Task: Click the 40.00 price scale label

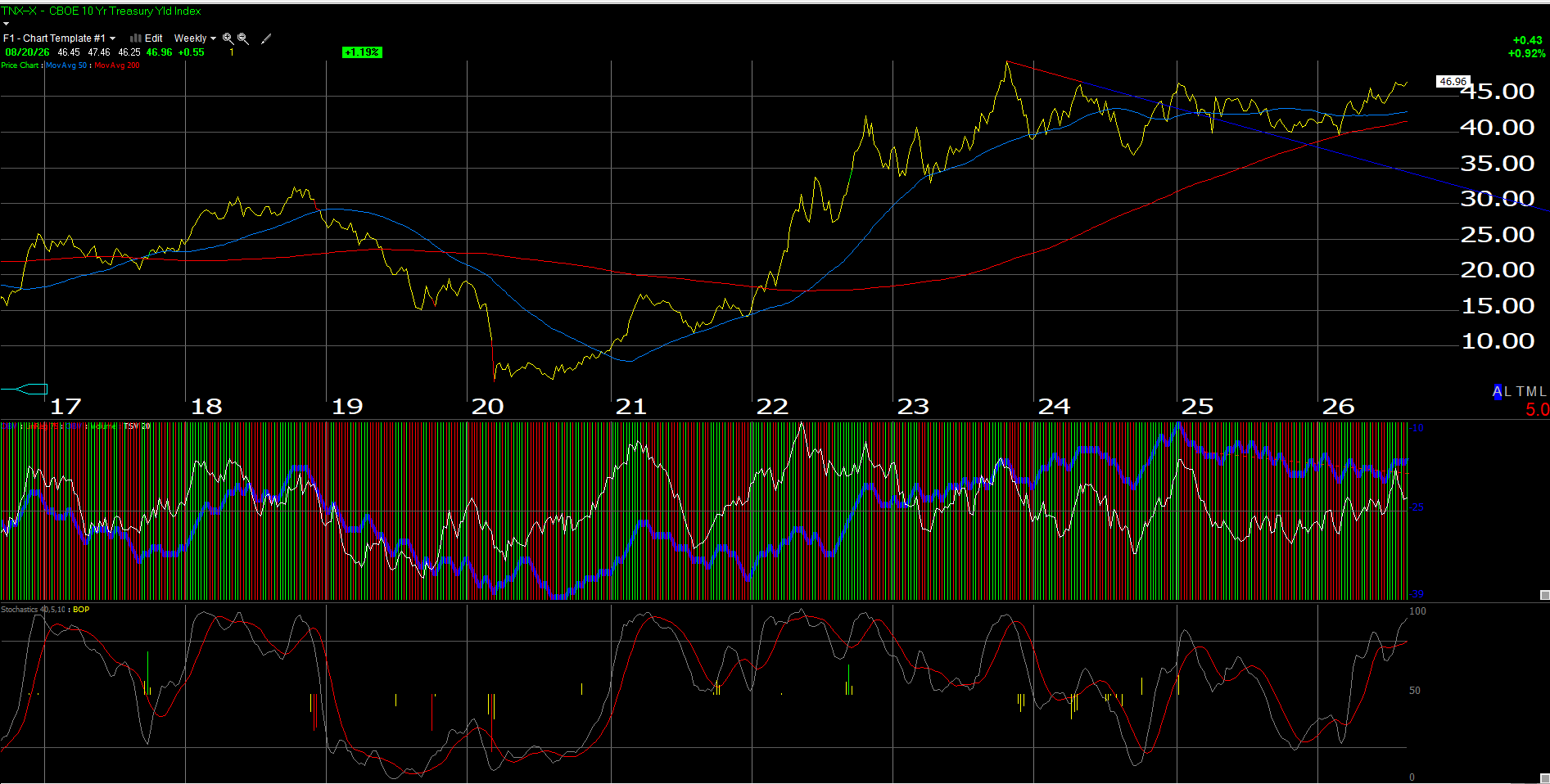Action: pyautogui.click(x=1498, y=127)
